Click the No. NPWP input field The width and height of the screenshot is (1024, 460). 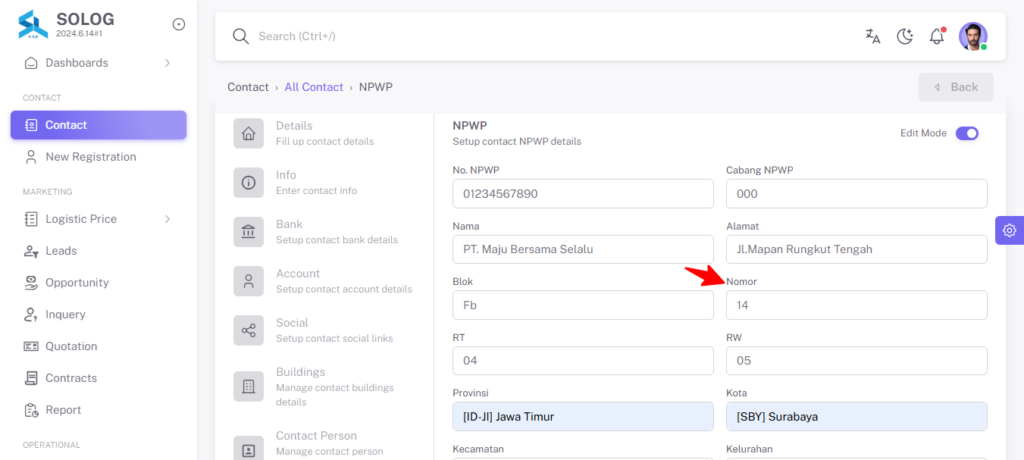tap(583, 193)
